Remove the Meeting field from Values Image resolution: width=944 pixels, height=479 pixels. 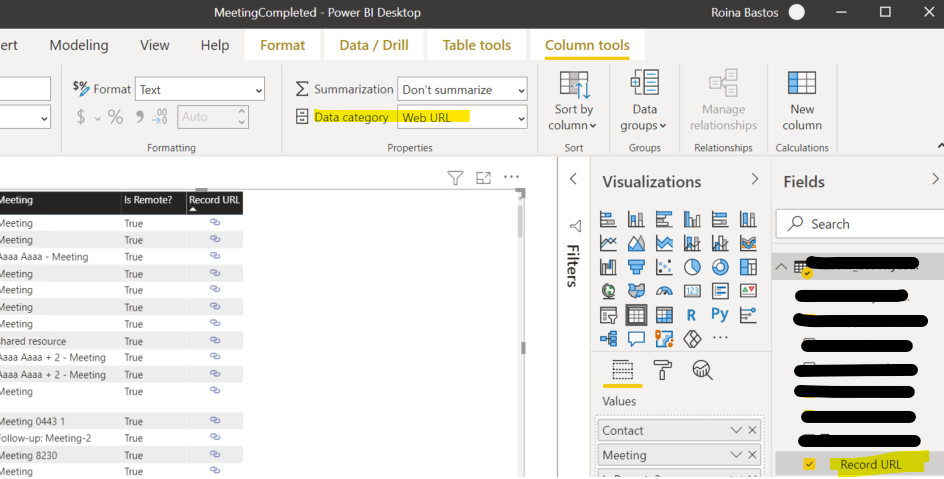pyautogui.click(x=753, y=455)
